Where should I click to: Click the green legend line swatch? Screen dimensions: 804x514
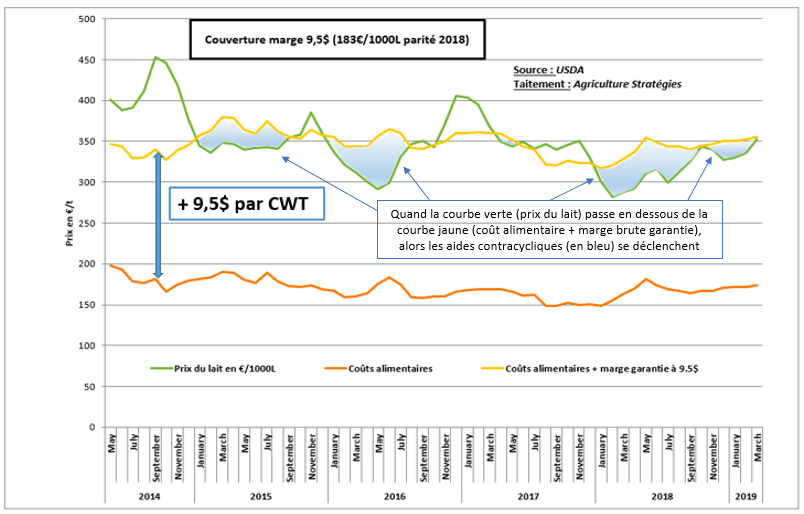coord(162,368)
